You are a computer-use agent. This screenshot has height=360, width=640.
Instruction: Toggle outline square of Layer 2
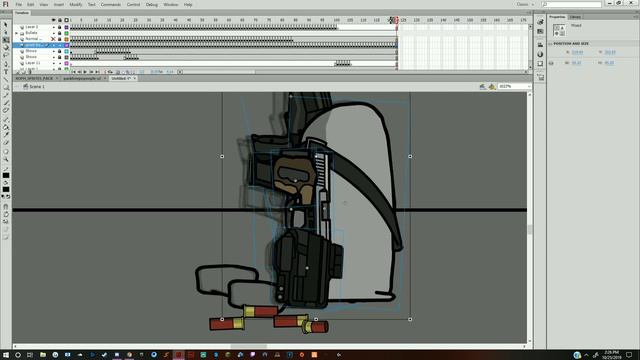coord(67,27)
